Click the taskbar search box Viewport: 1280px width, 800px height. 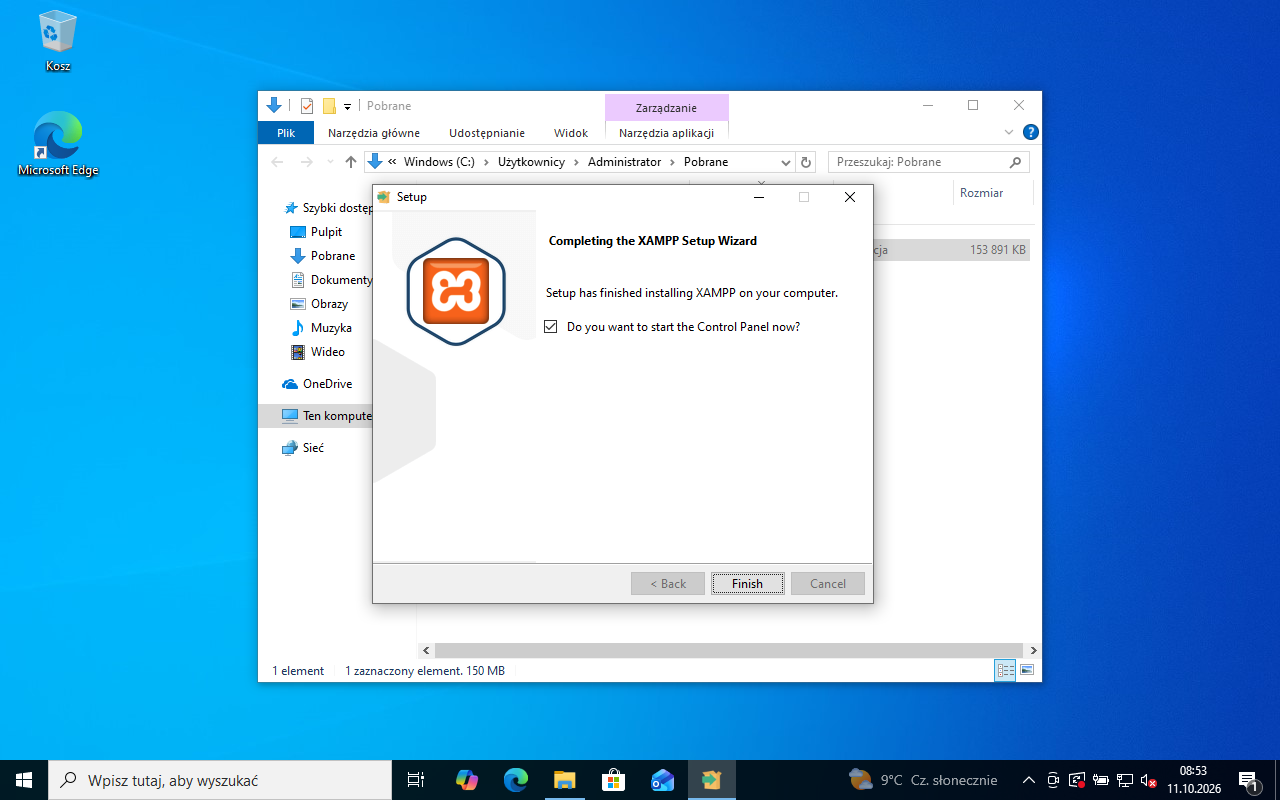(220, 780)
